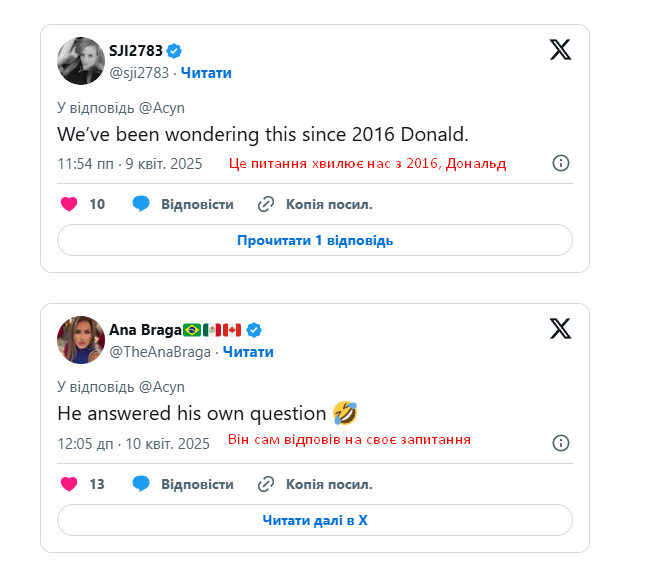
Task: Copy link icon on Ana Braga's tweet
Action: (x=266, y=484)
